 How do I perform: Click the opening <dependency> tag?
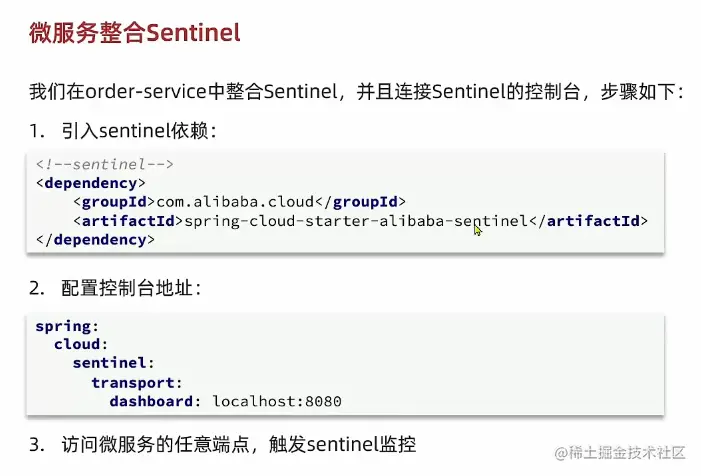(91, 183)
